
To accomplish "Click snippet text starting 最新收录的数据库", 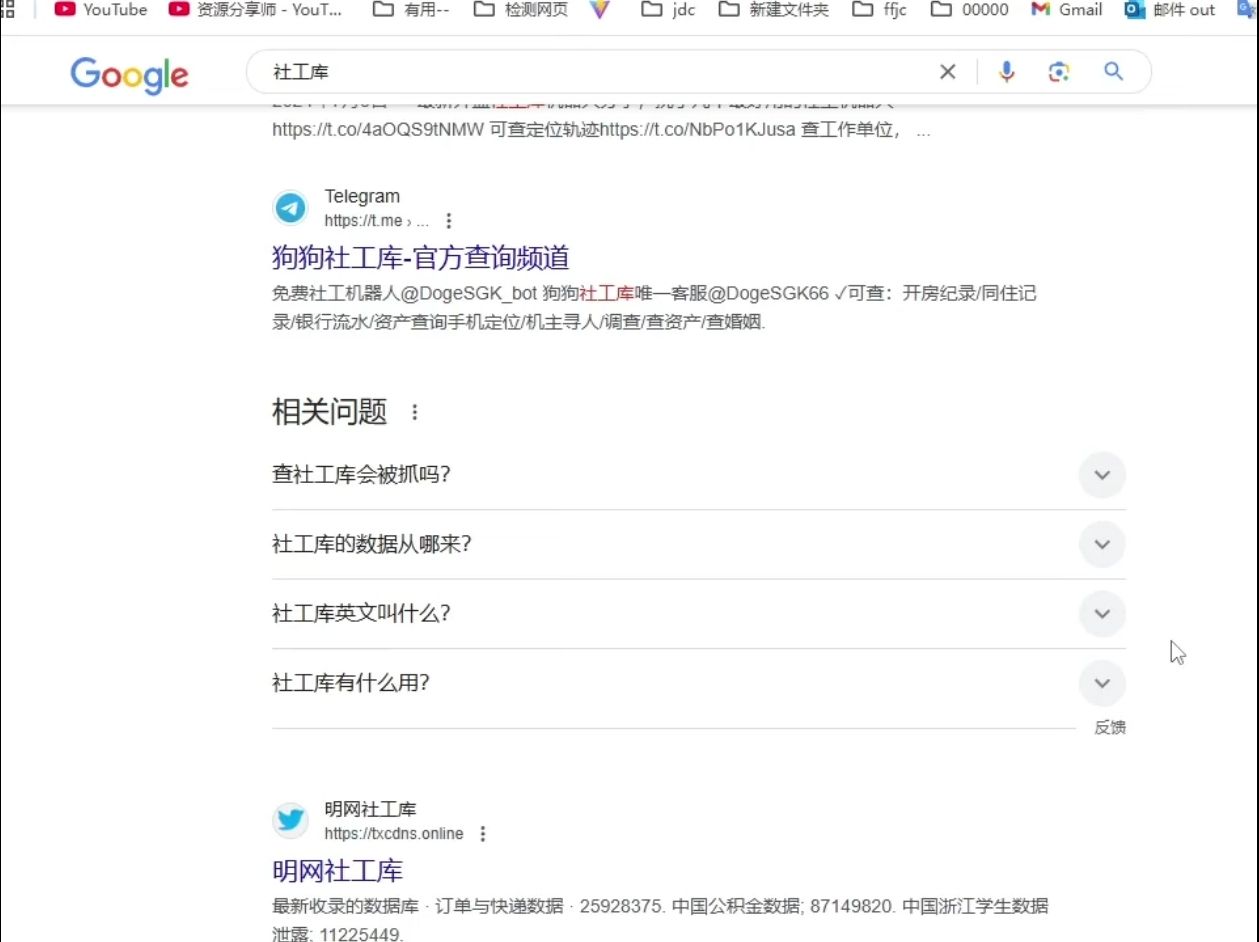I will pyautogui.click(x=660, y=921).
